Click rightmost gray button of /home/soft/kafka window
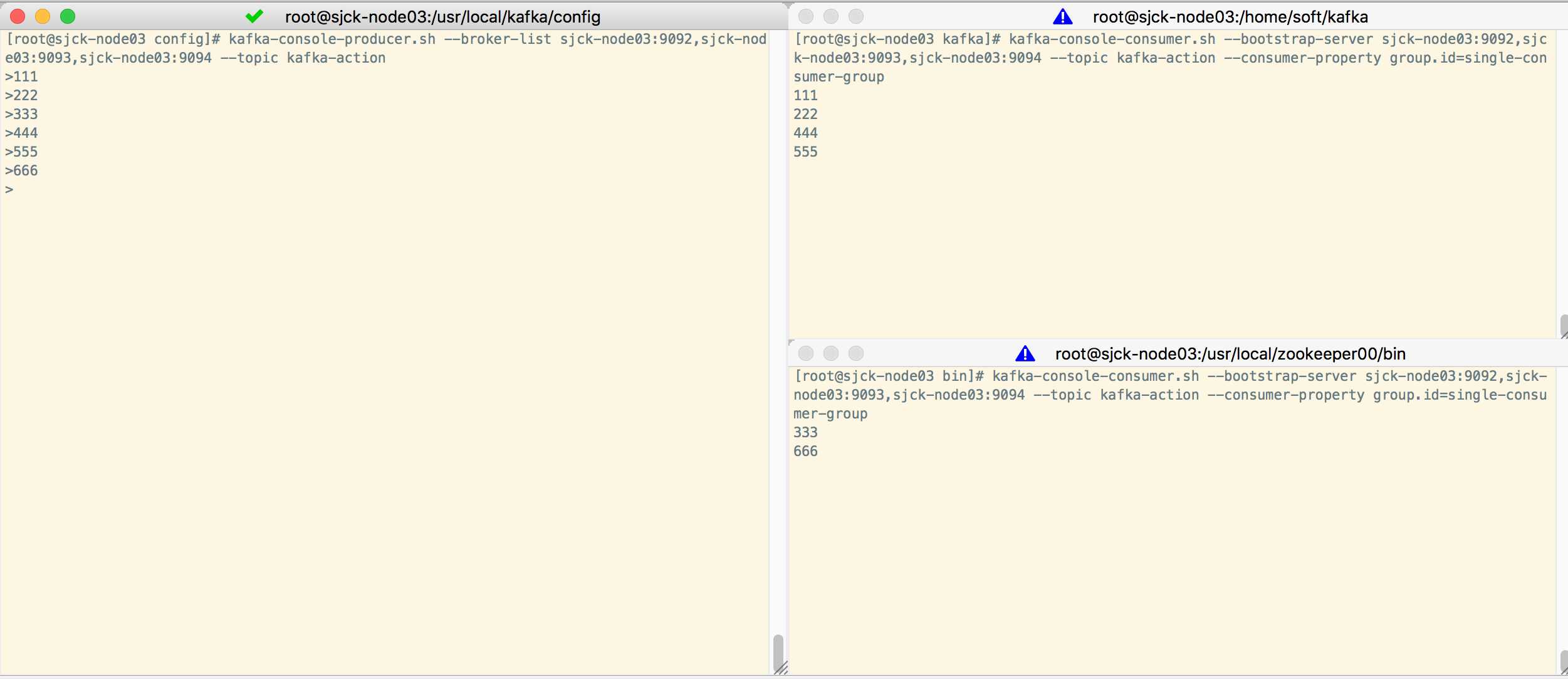Screen dimensions: 1568x679 coord(856,17)
